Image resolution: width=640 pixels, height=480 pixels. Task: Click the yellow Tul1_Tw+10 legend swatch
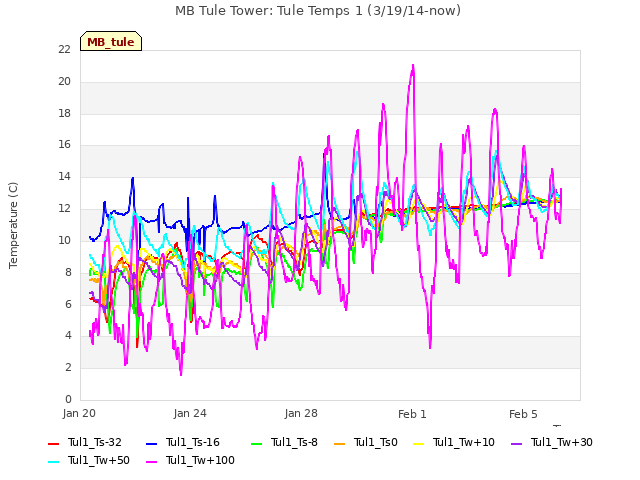418,443
